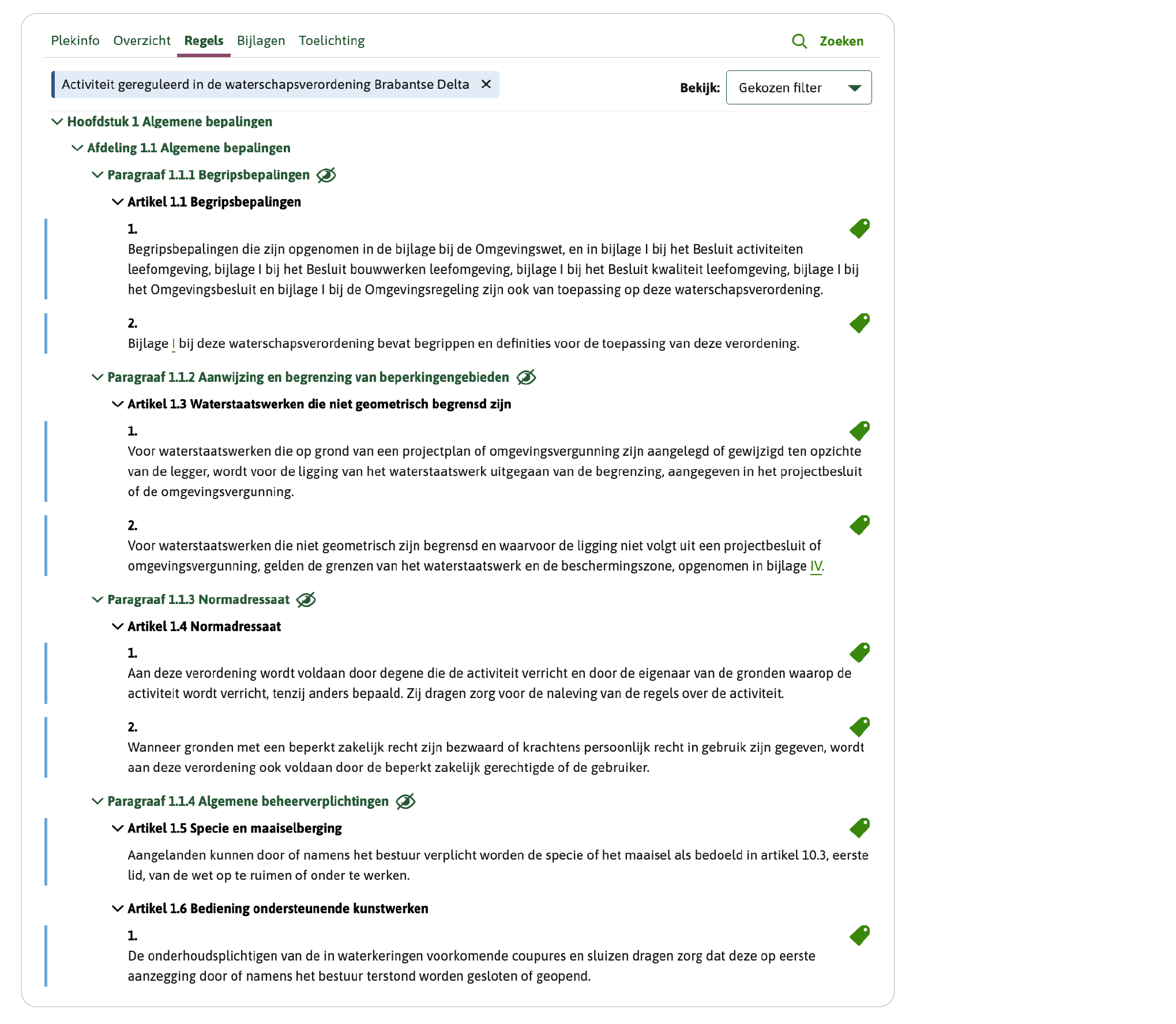The width and height of the screenshot is (1176, 1024).
Task: Click the Zoeken search button
Action: point(841,41)
